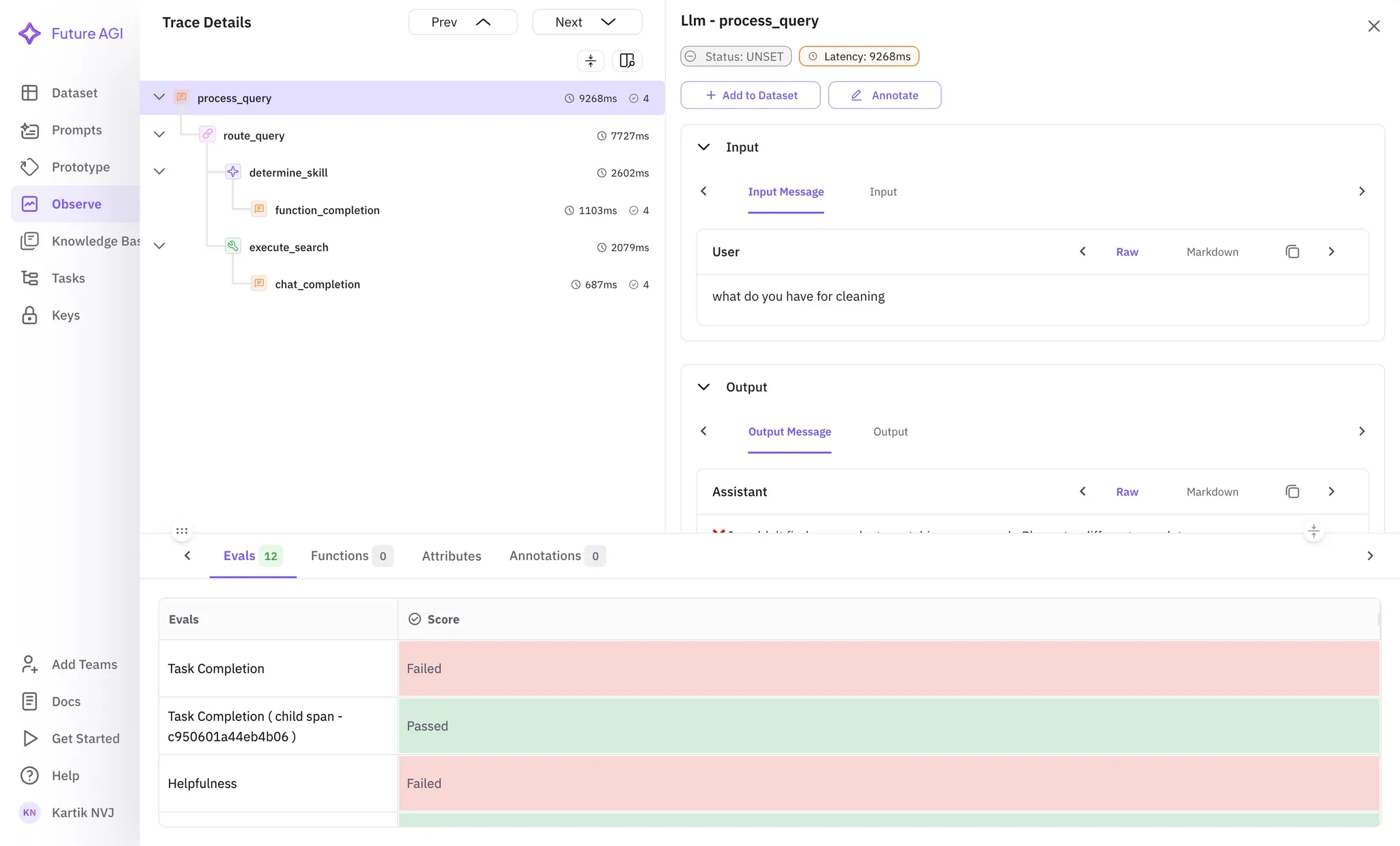Go to the Prototype page
The image size is (1400, 846).
tap(80, 167)
